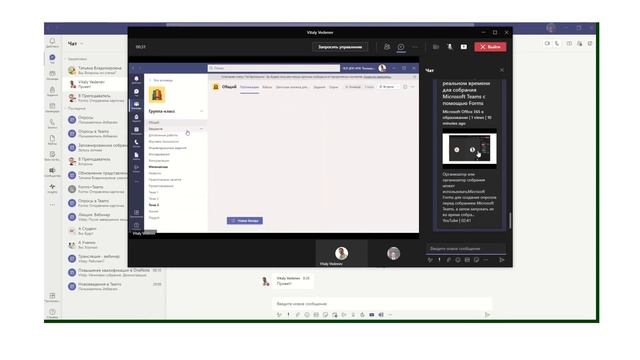Image resolution: width=640 pixels, height=360 pixels.
Task: Pop out chat icon in main chat header
Action: [590, 43]
